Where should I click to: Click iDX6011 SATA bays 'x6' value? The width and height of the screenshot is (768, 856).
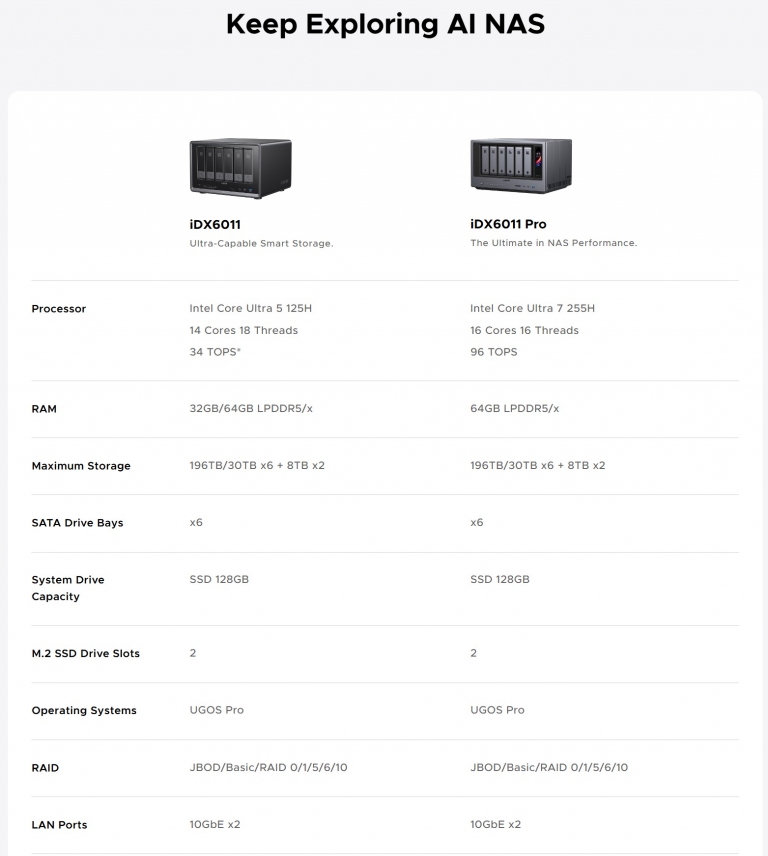click(196, 522)
